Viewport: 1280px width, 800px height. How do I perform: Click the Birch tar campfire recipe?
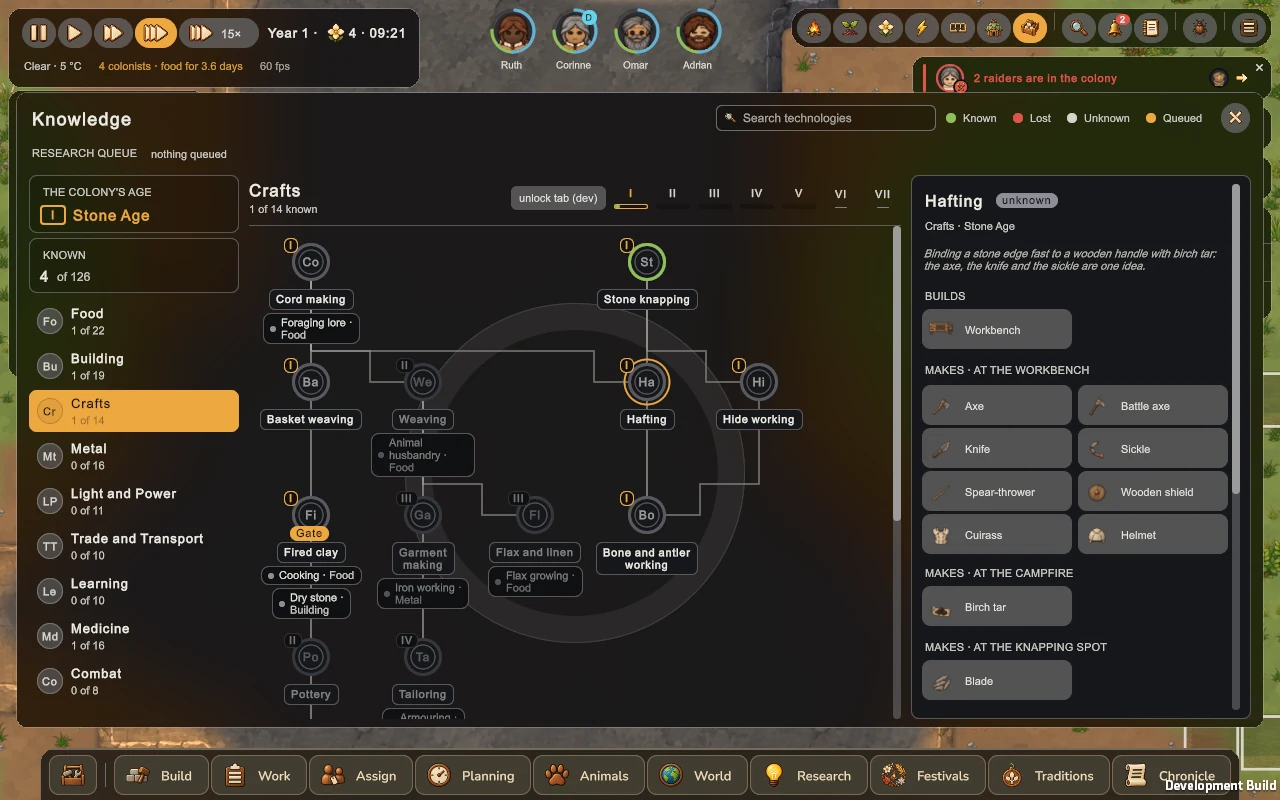tap(997, 607)
